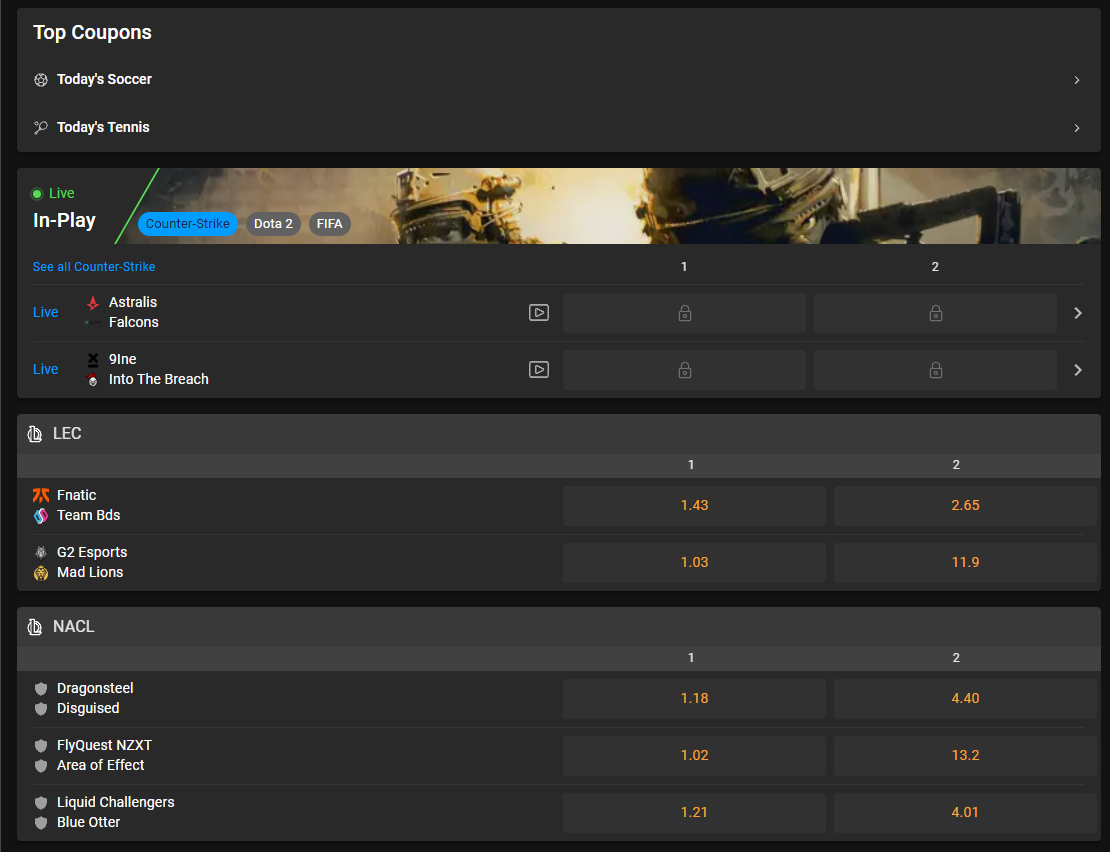This screenshot has height=852, width=1110.
Task: Open the G2 Esports team name
Action: click(92, 553)
